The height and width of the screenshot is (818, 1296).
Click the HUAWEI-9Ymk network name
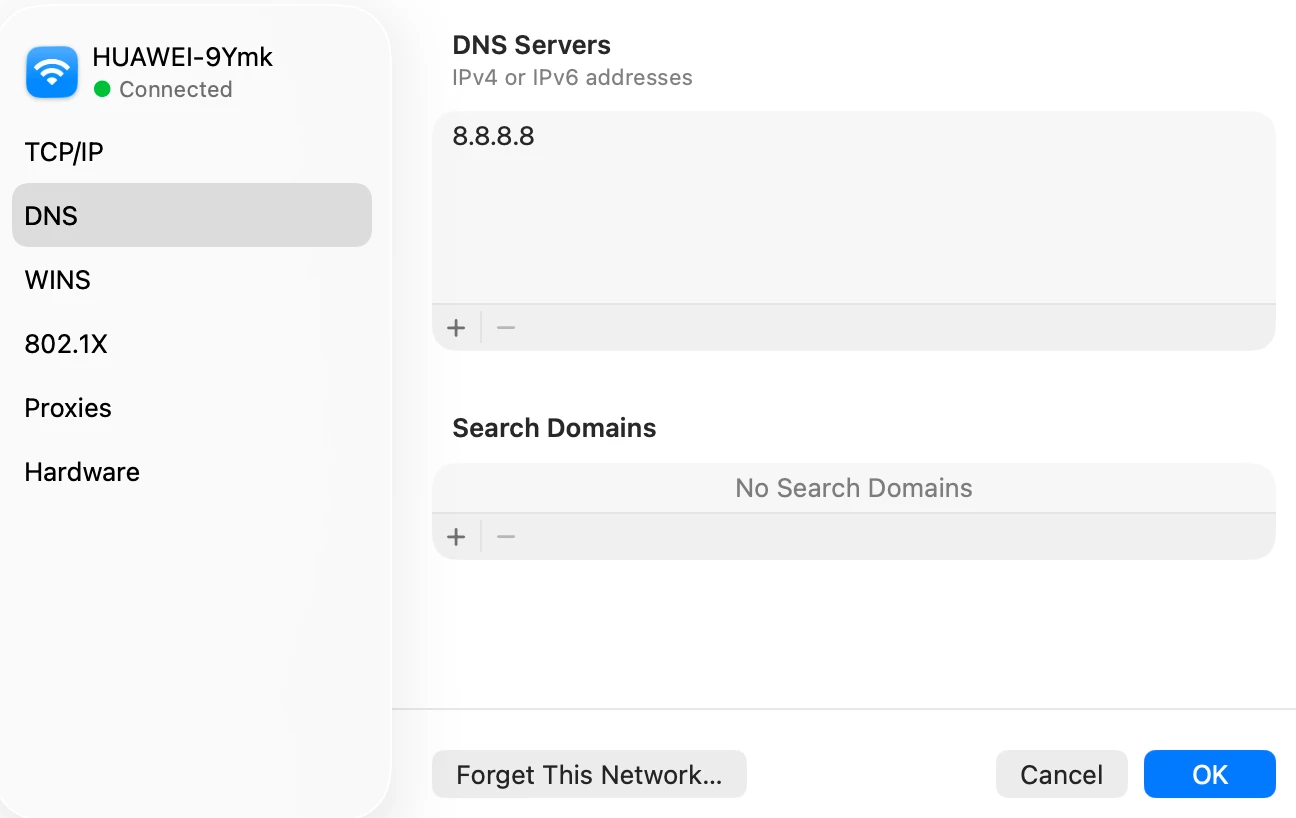[182, 57]
